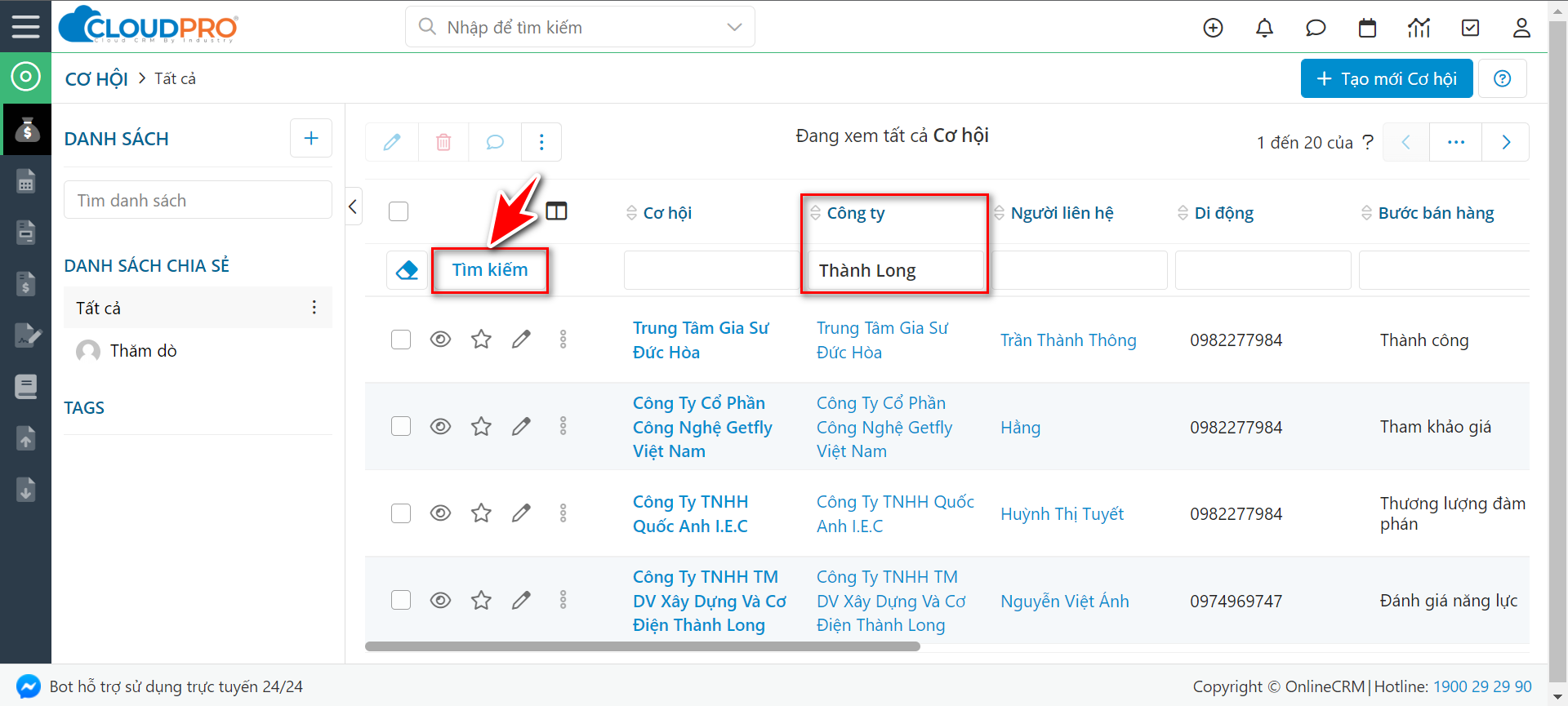Expand the global search dropdown arrow
Viewport: 1568px width, 706px height.
coord(734,27)
